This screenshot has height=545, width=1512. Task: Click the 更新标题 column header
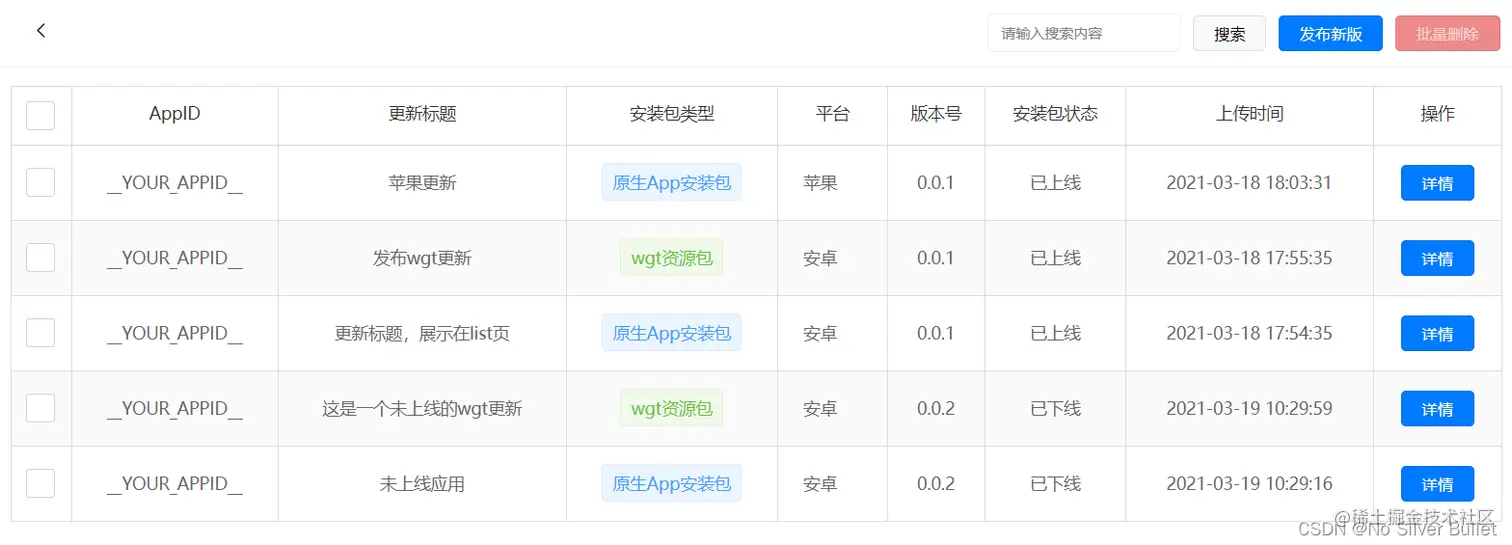(x=422, y=114)
